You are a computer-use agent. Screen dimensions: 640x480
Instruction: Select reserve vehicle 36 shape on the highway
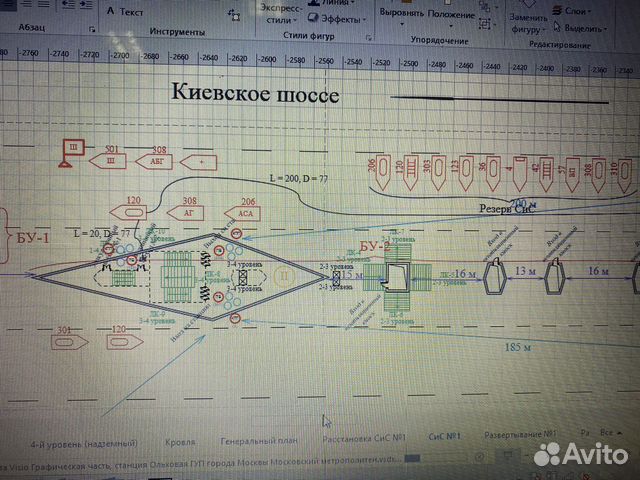point(493,173)
